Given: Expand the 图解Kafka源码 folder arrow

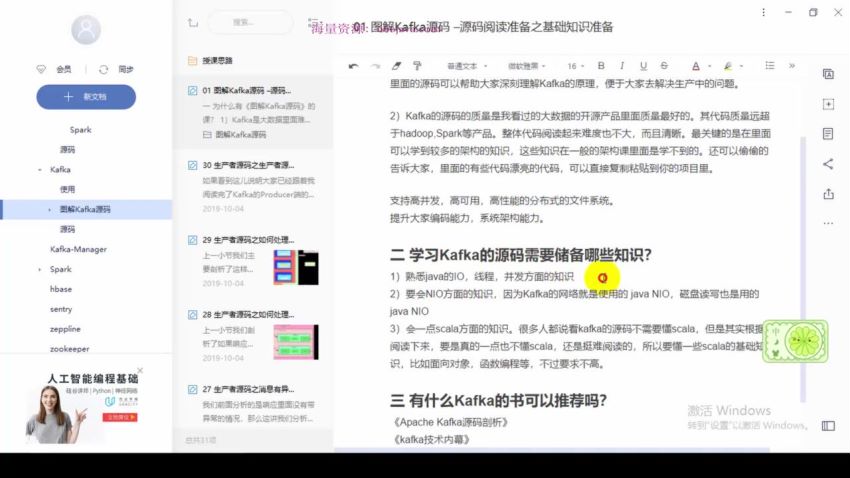Looking at the screenshot, I should pos(49,209).
